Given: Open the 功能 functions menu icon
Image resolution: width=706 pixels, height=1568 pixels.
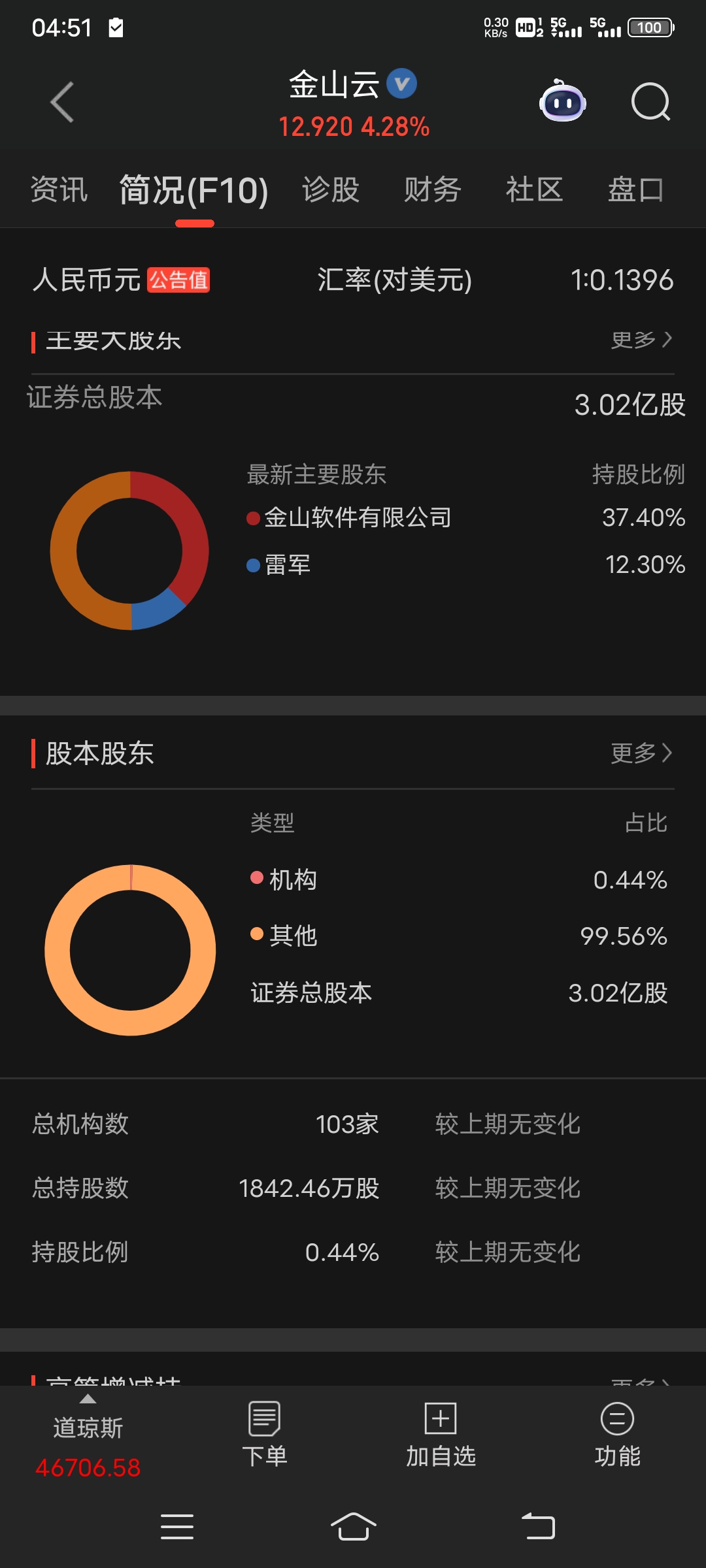Looking at the screenshot, I should (617, 1419).
